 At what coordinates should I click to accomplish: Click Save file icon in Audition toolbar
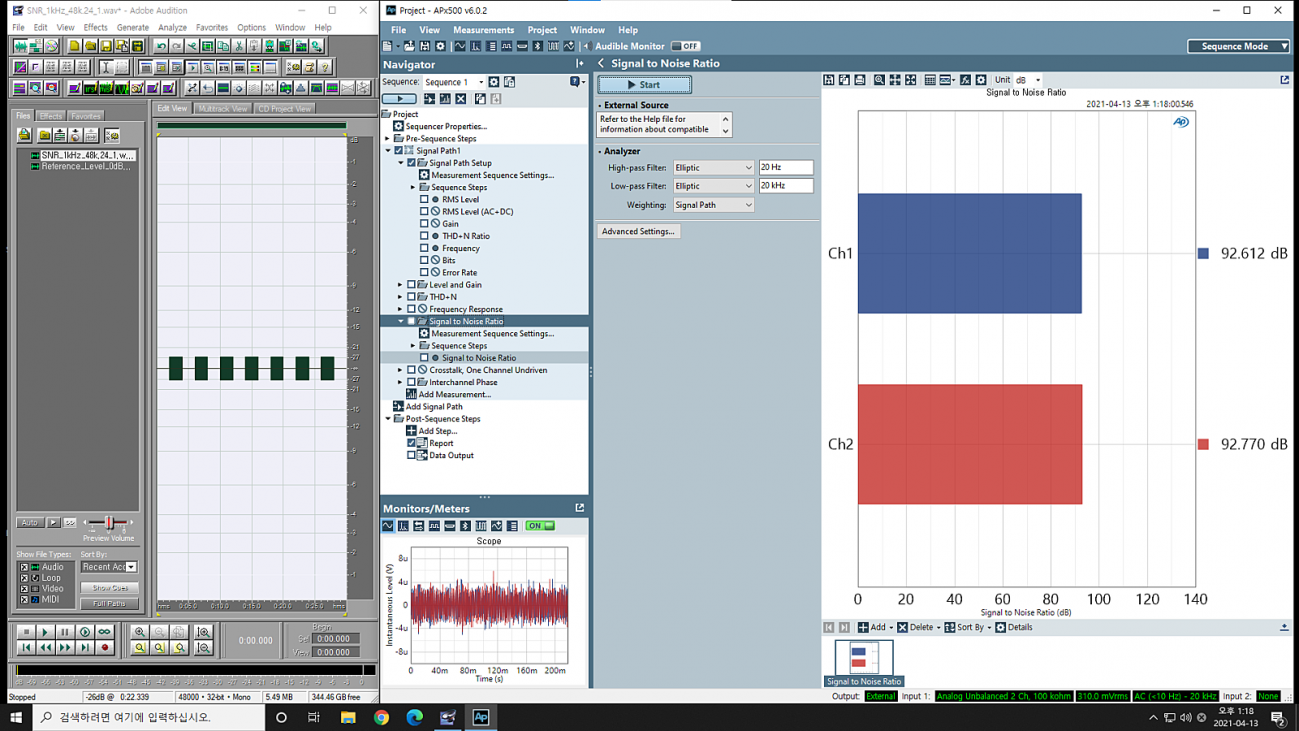pos(105,46)
